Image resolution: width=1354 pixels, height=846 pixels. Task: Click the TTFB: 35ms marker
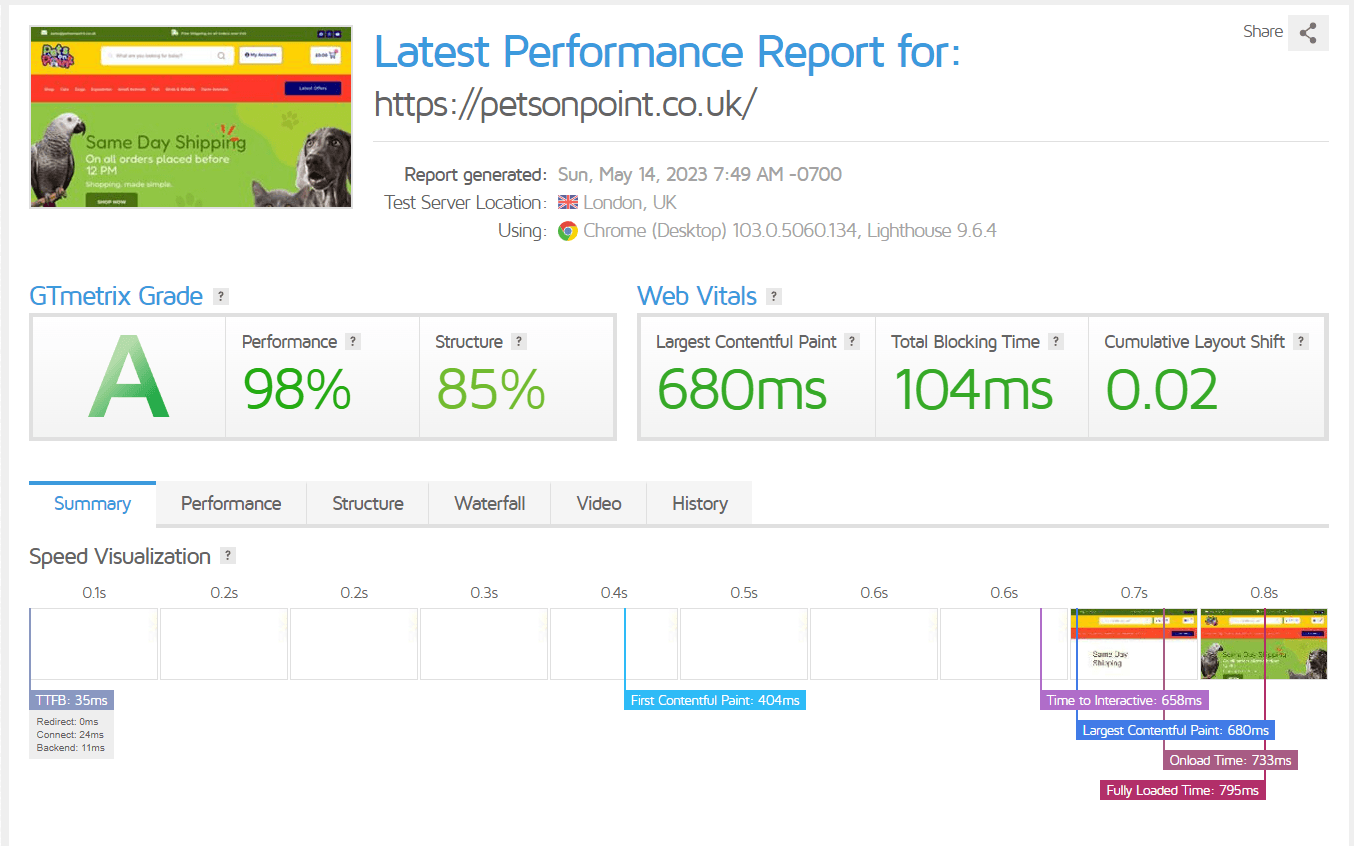[71, 700]
